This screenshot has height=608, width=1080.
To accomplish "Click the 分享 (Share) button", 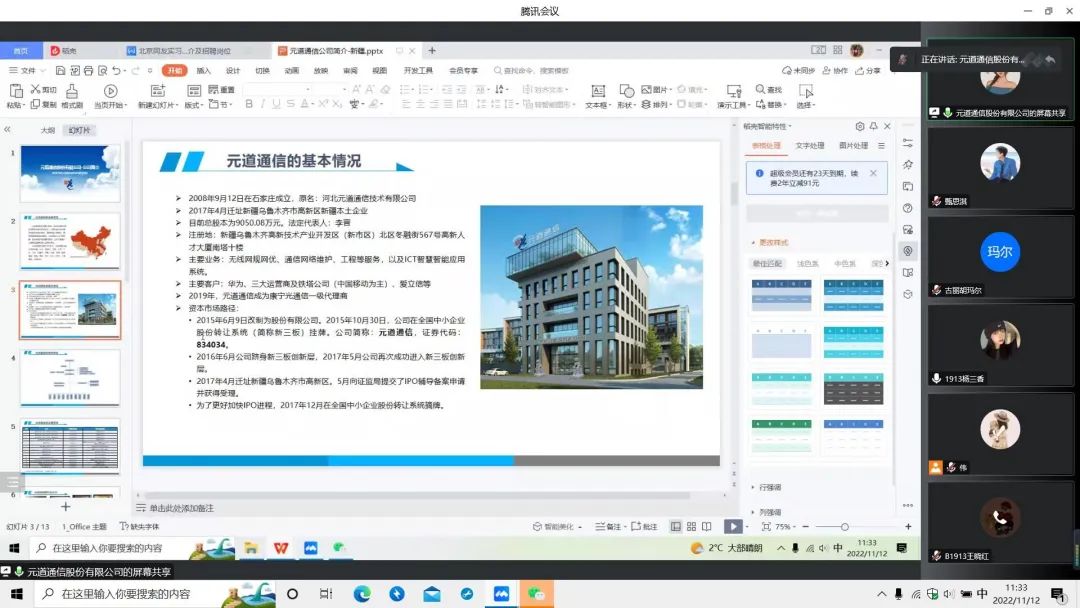I will tap(868, 70).
